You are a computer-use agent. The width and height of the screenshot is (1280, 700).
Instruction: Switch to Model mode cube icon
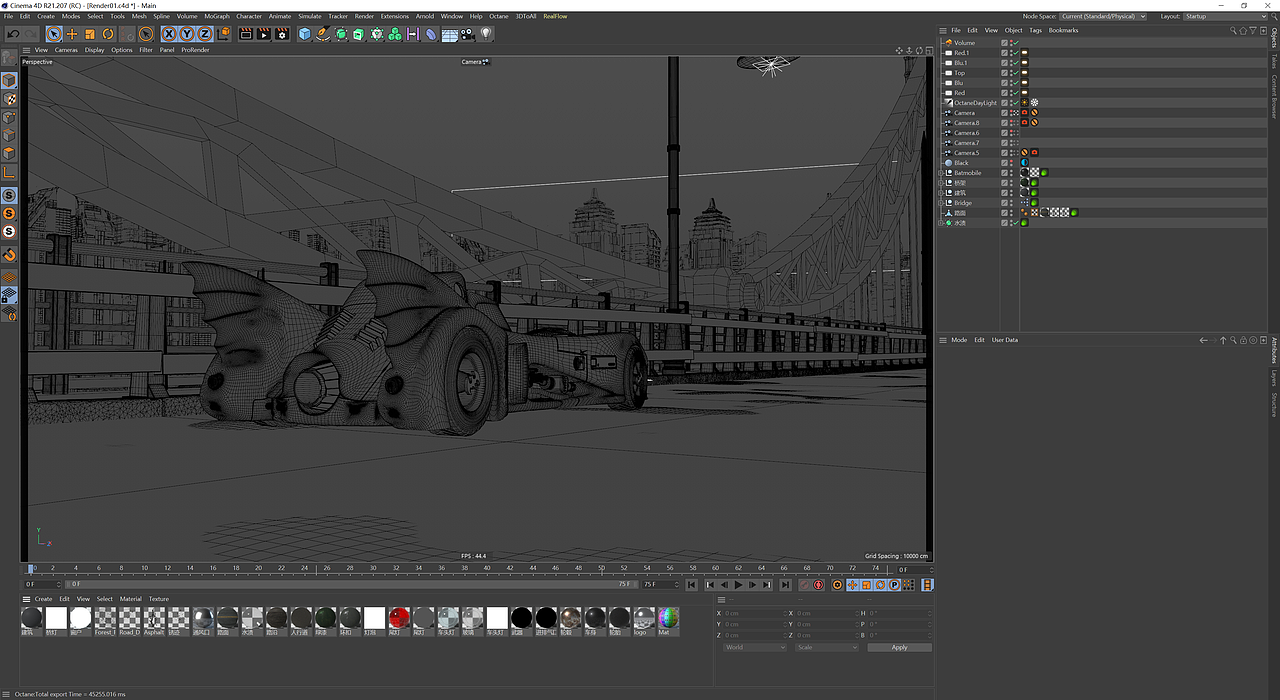click(9, 81)
